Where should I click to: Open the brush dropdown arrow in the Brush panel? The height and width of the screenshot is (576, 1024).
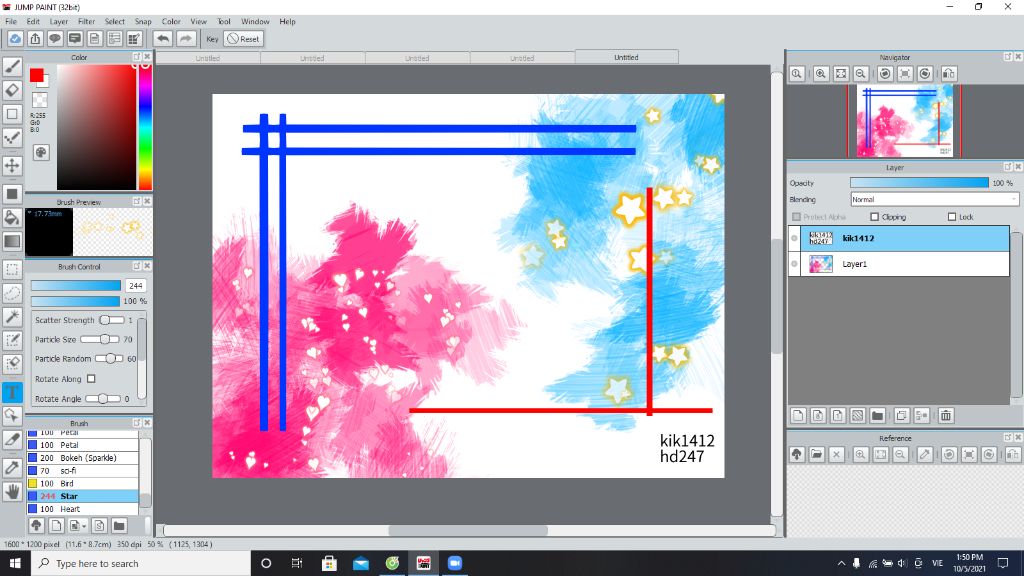pos(84,526)
